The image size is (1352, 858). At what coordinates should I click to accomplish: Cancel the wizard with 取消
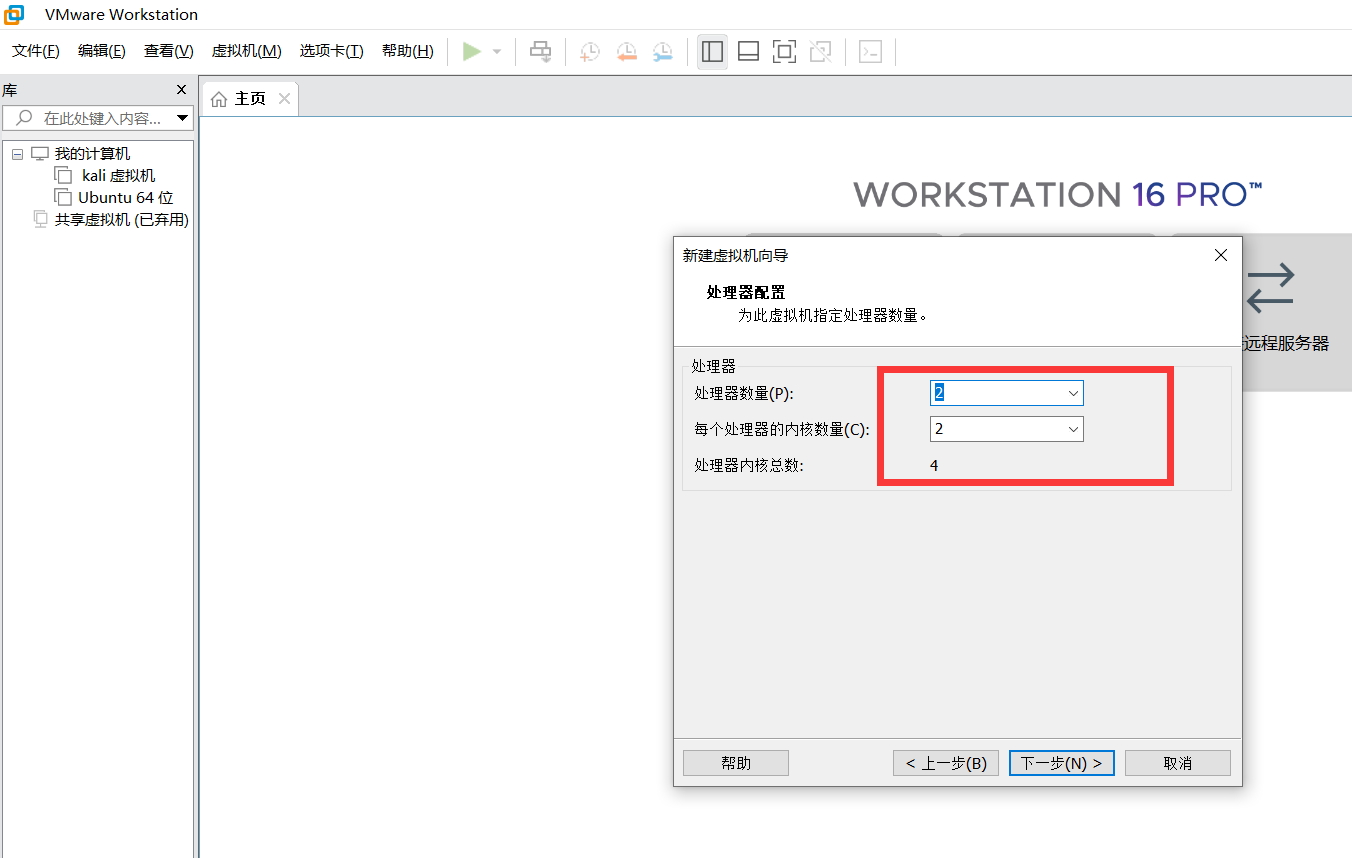point(1178,763)
